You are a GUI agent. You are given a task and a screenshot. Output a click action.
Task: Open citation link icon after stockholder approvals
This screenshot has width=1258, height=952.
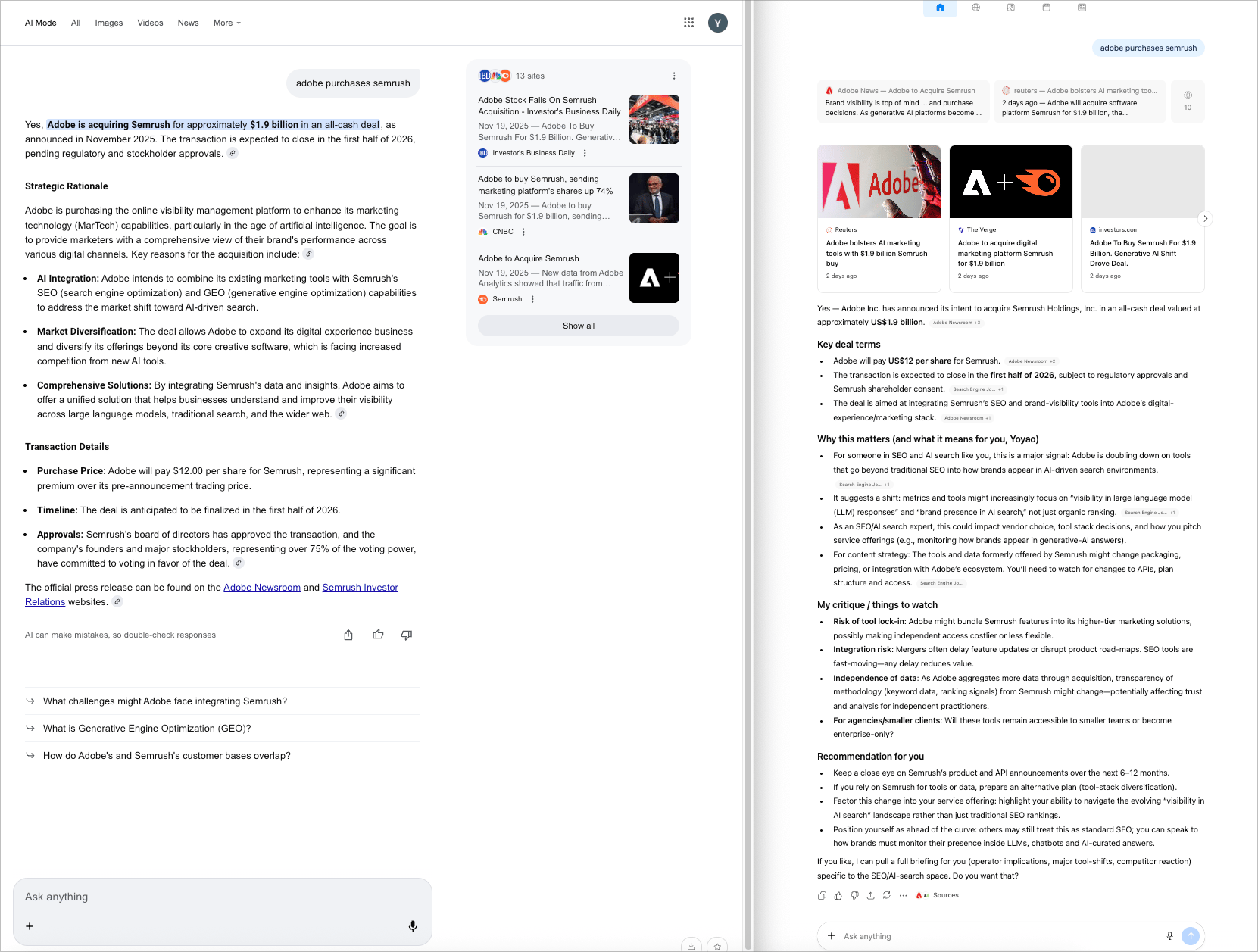(x=233, y=153)
